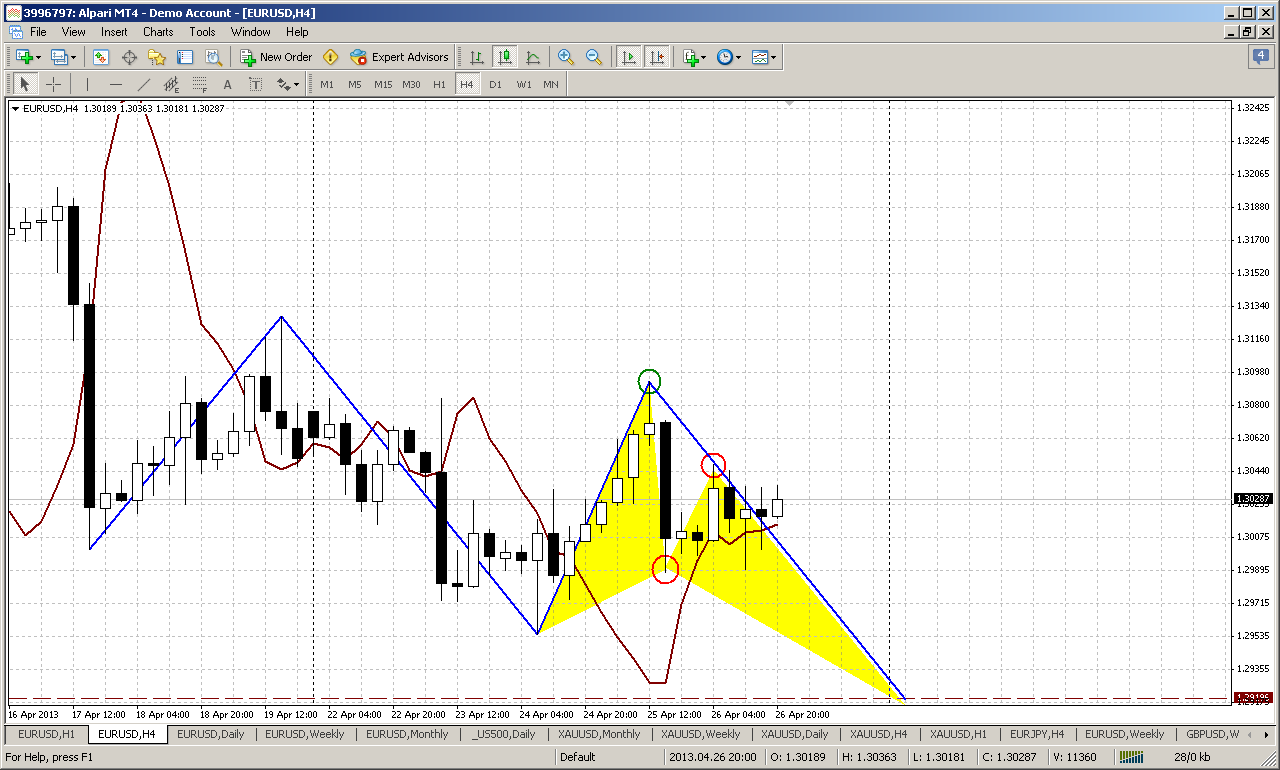
Task: Click the Default profile status field
Action: click(610, 757)
